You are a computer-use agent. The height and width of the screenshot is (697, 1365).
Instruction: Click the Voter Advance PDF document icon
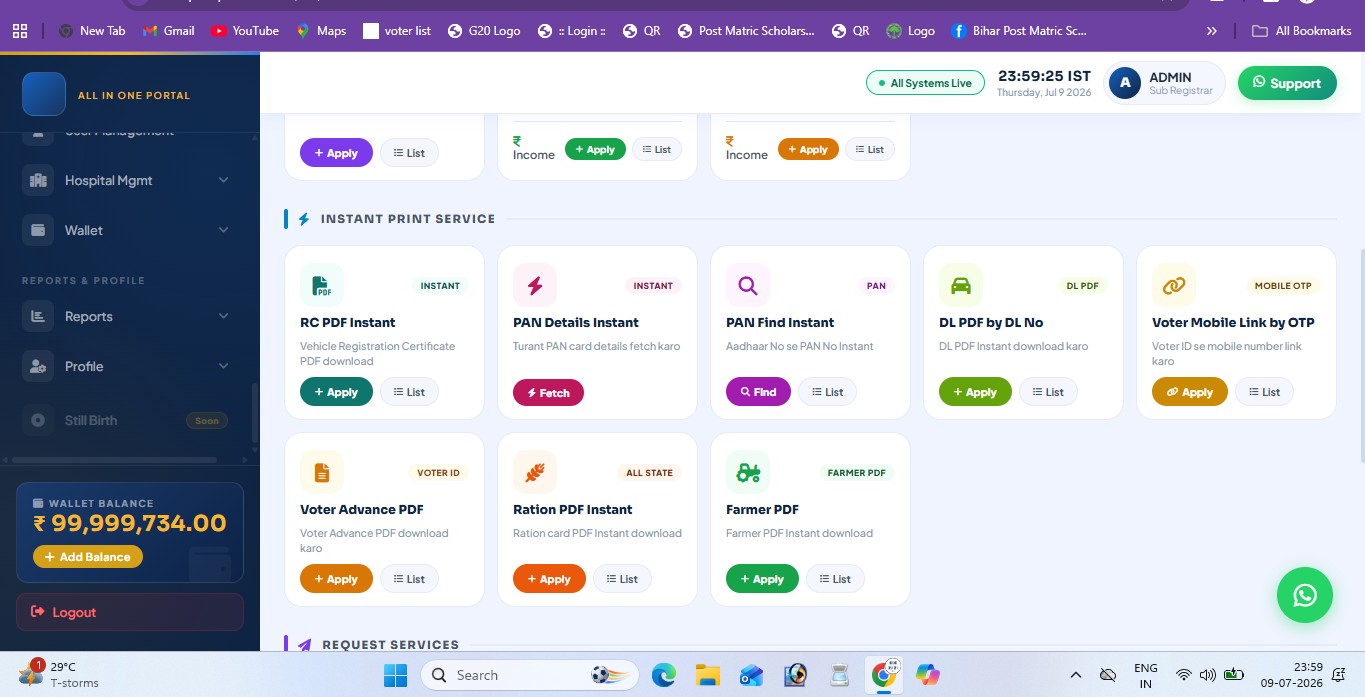[322, 472]
